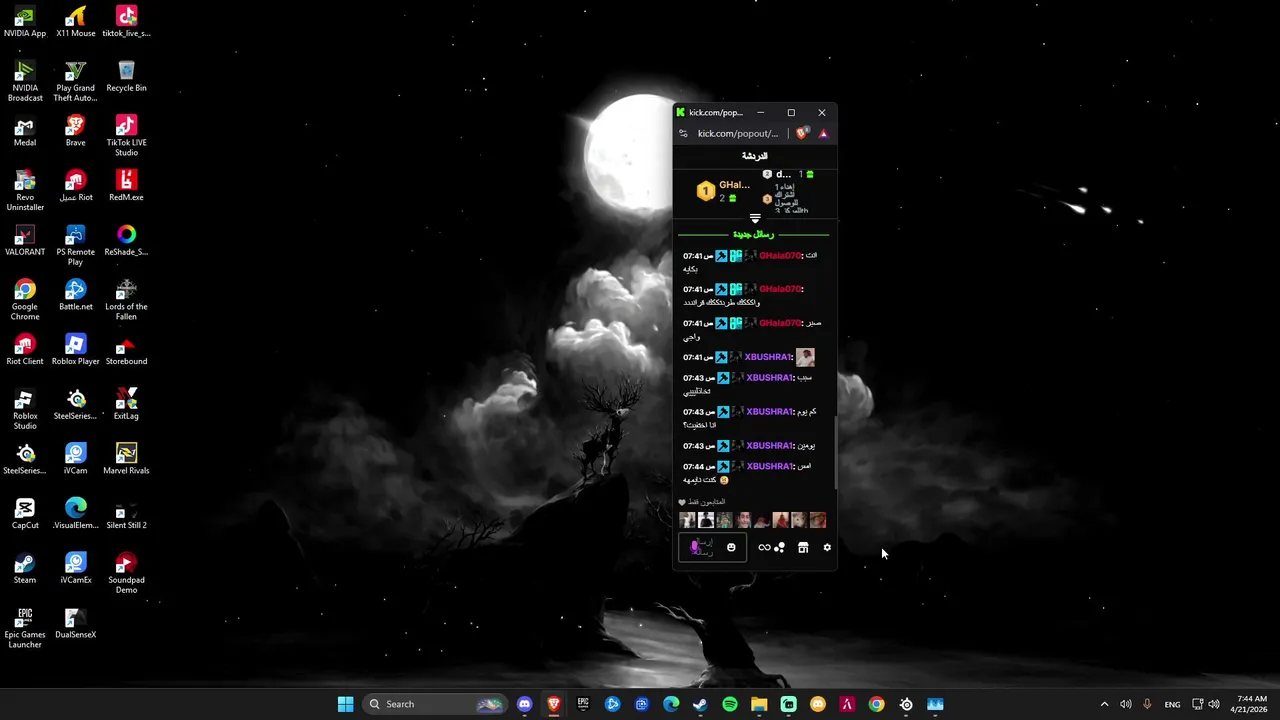Screen dimensions: 1280x720
Task: Select Soundpad Demo desktop shortcut
Action: [x=126, y=573]
